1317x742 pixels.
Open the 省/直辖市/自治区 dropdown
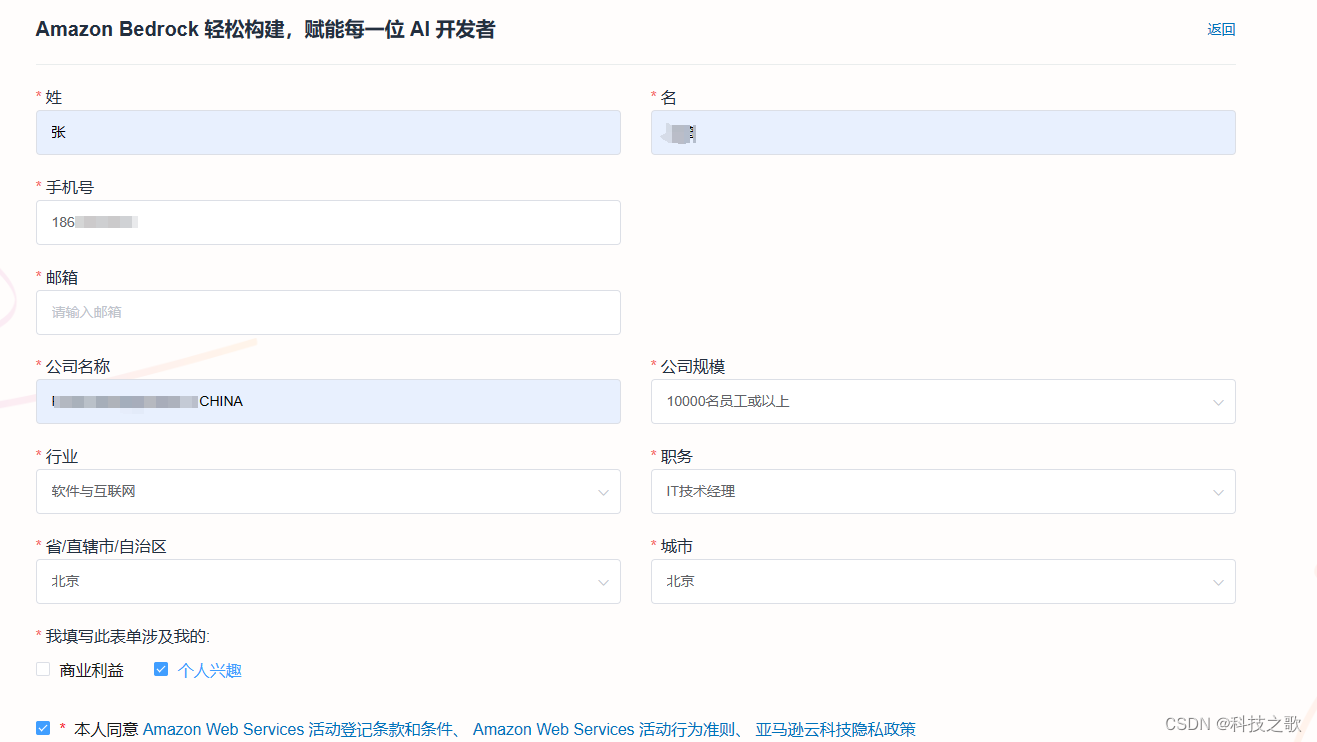point(328,581)
